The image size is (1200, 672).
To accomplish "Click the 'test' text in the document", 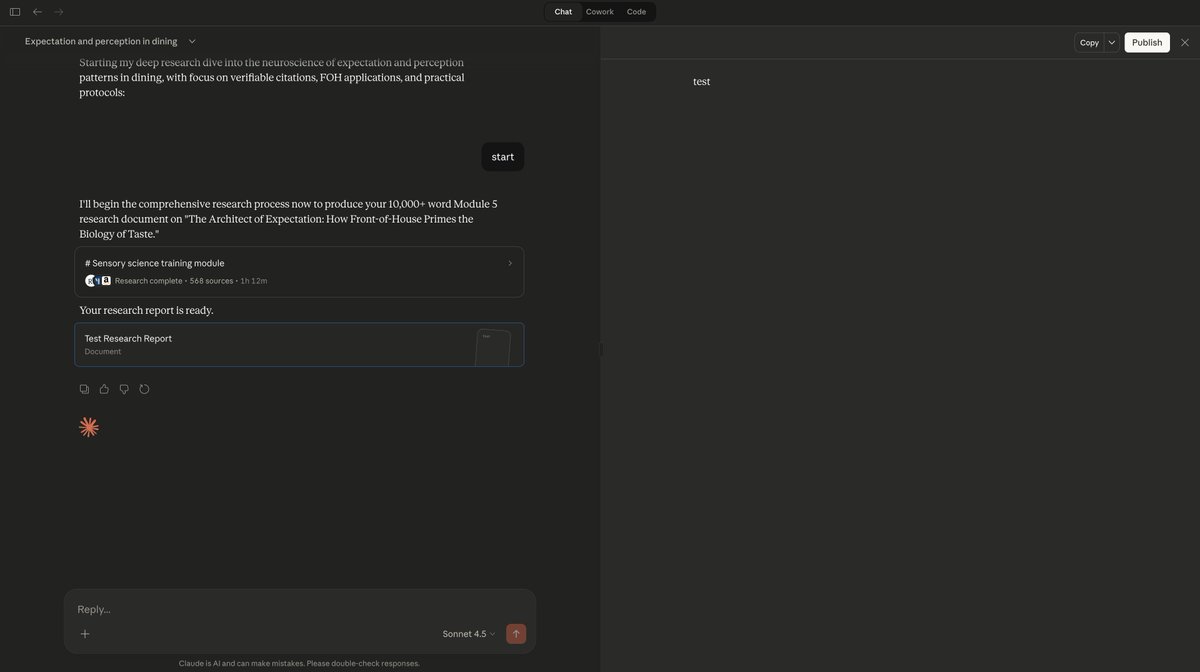I will [x=702, y=82].
